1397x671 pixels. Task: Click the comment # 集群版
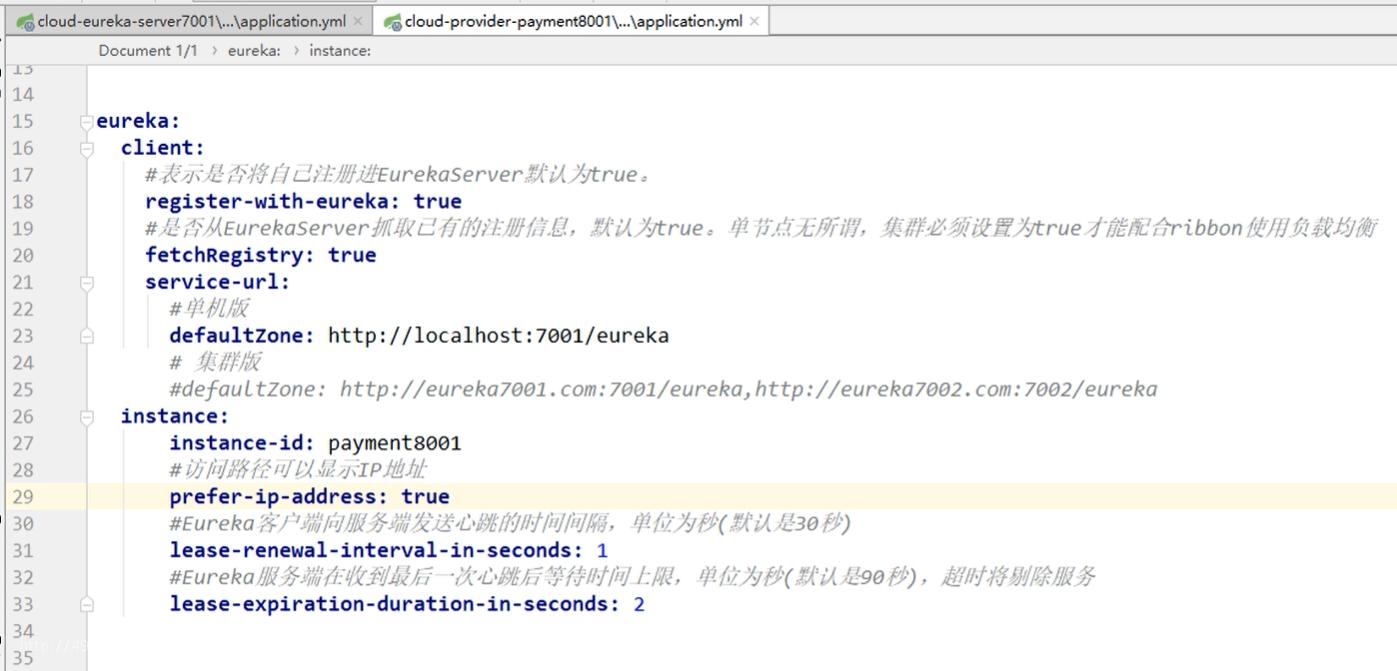coord(215,362)
